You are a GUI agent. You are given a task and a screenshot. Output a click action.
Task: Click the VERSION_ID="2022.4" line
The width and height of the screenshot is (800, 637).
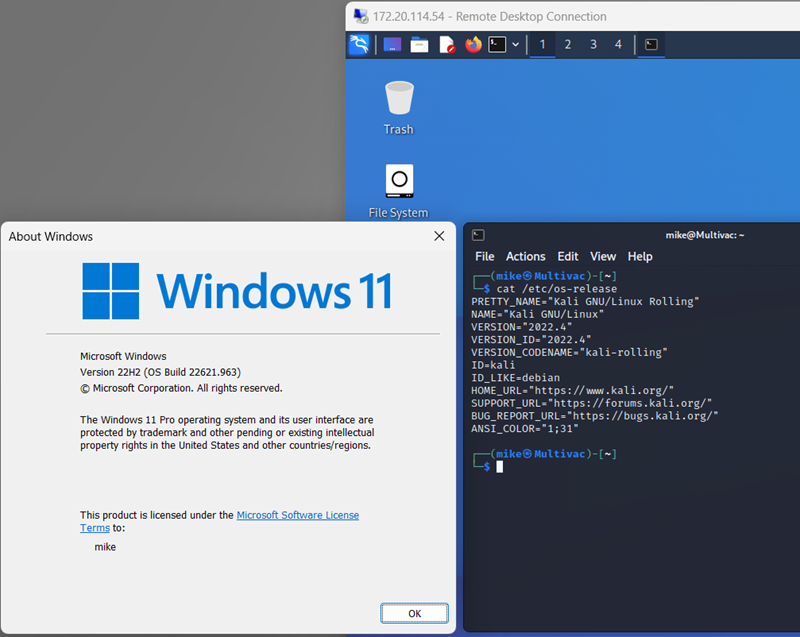coord(531,340)
